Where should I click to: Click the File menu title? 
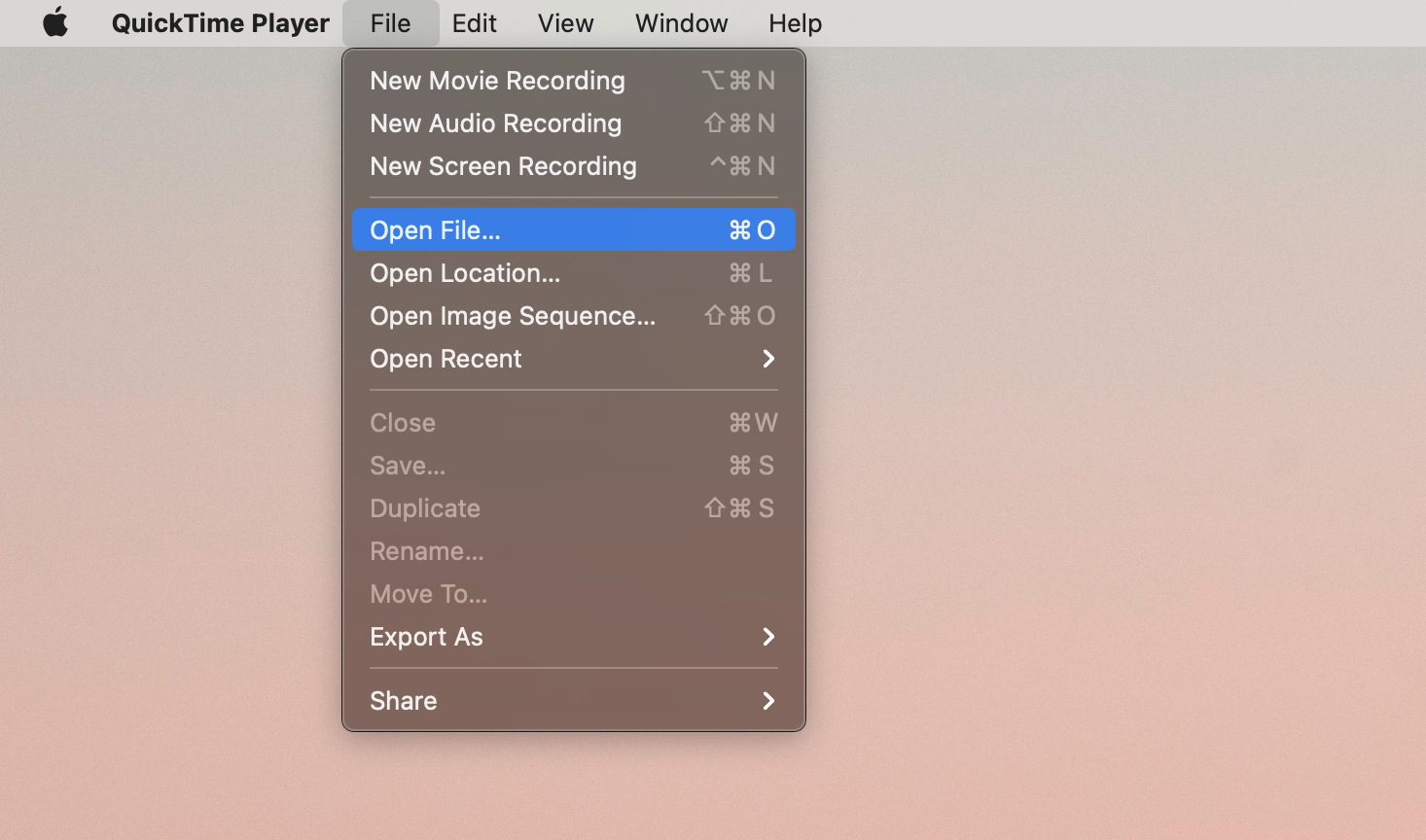[x=391, y=22]
